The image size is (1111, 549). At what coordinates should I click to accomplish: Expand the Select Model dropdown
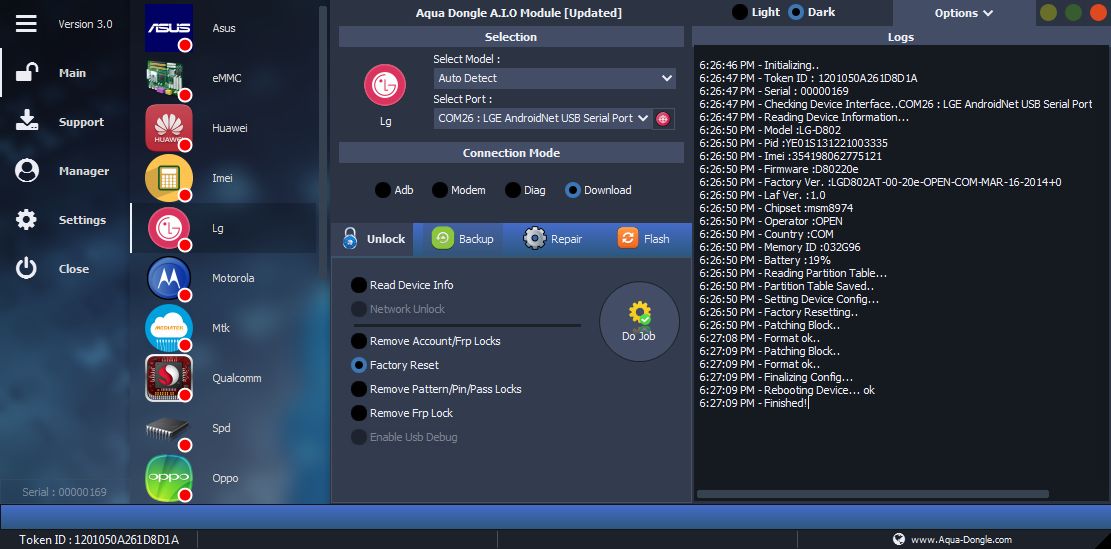[x=555, y=78]
